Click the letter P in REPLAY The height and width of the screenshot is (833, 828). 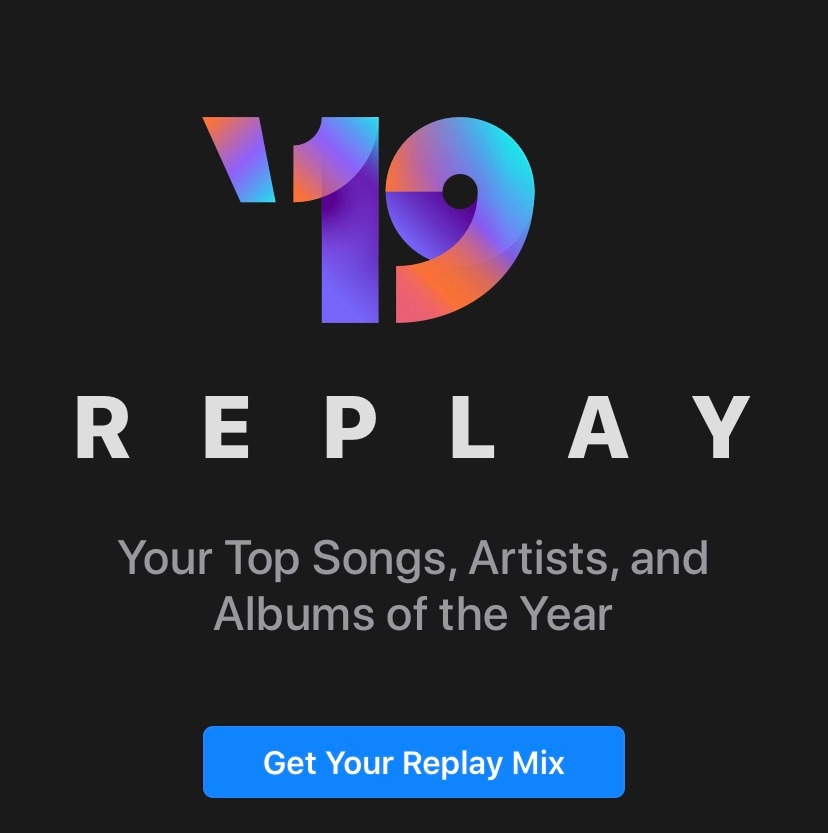[351, 427]
